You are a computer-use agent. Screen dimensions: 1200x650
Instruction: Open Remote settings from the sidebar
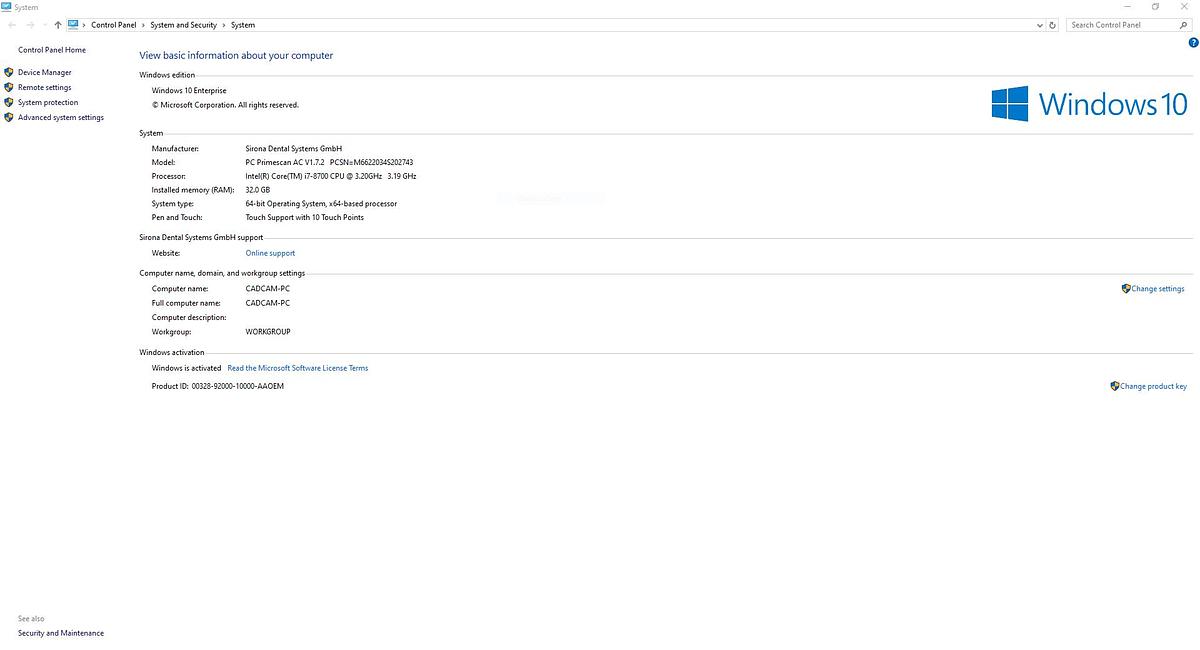44,87
